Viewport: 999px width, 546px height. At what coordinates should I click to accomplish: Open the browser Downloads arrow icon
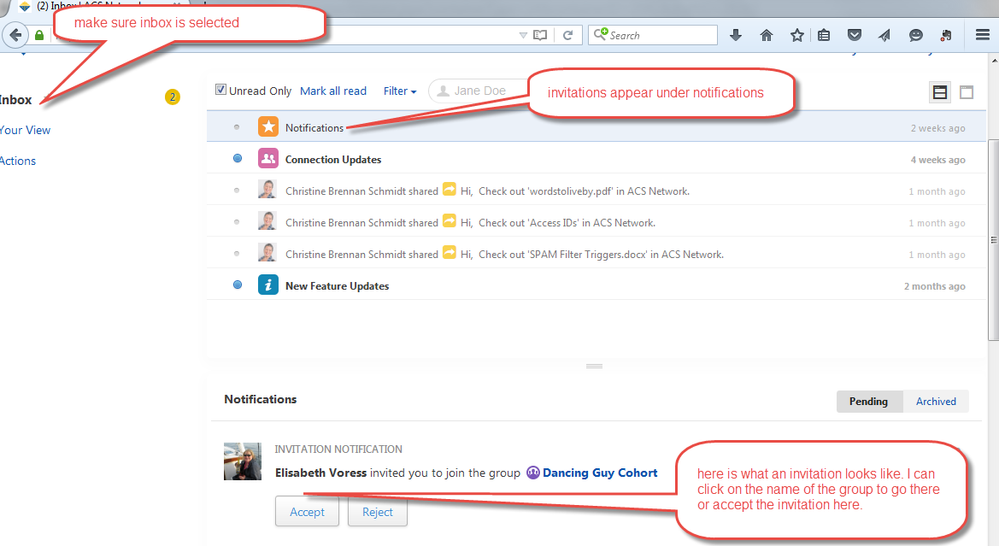coord(736,35)
